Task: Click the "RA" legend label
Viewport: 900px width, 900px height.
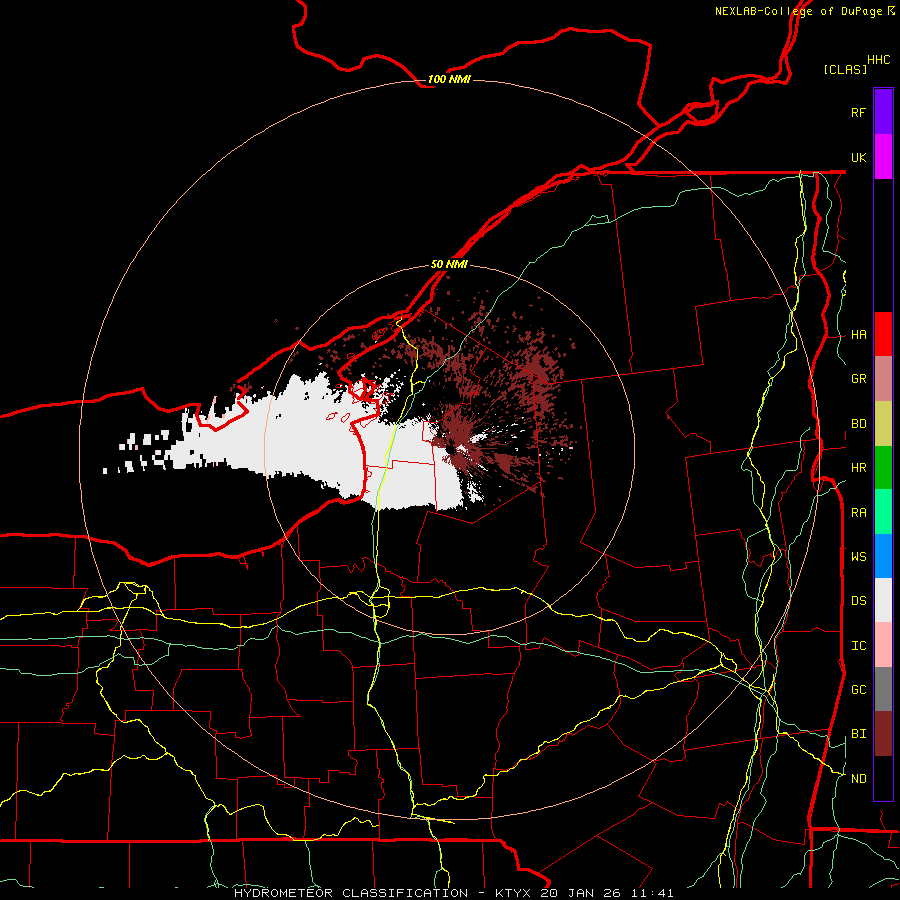Action: tap(858, 513)
